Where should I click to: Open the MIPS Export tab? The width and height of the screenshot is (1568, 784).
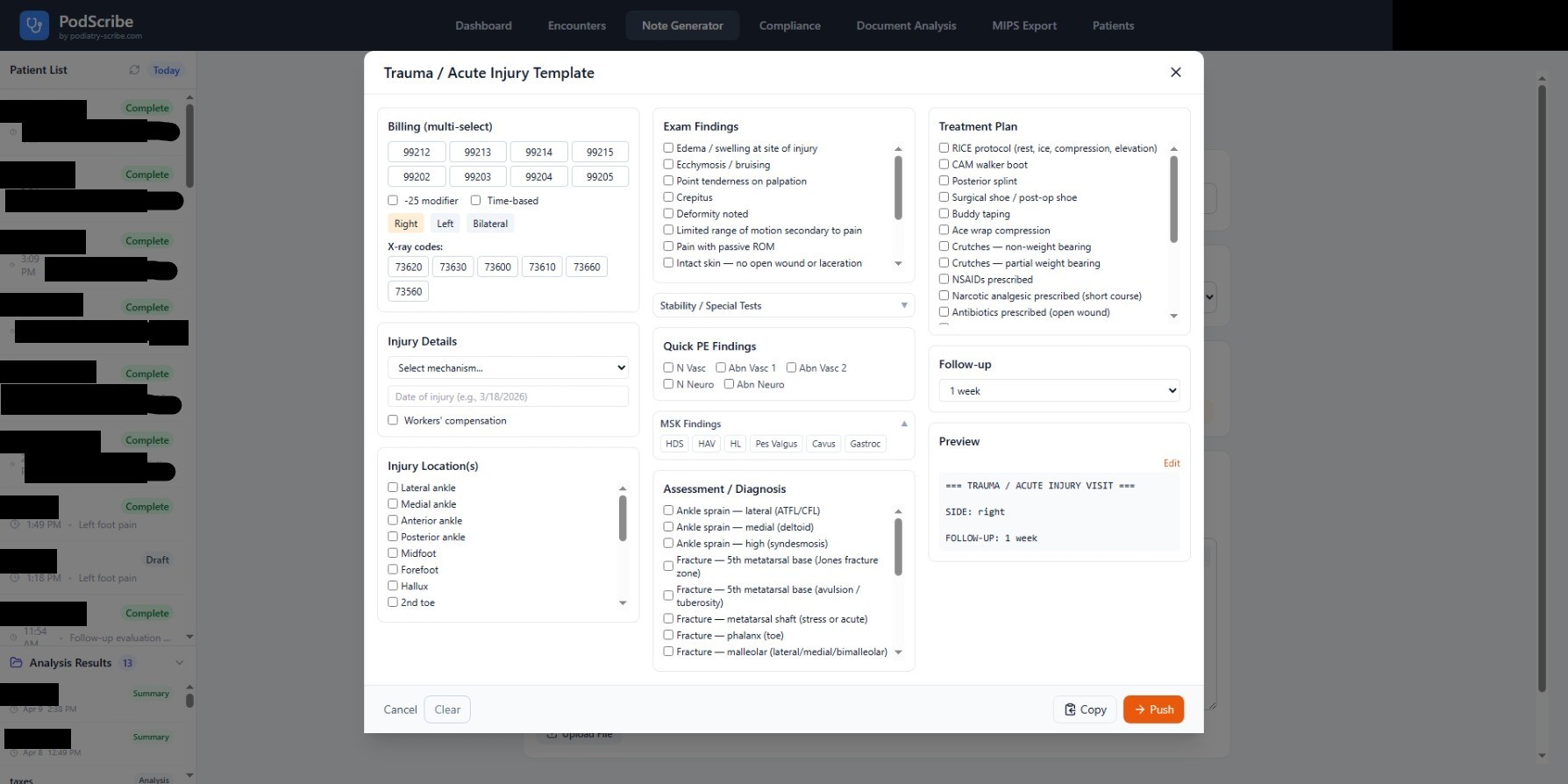(x=1024, y=25)
